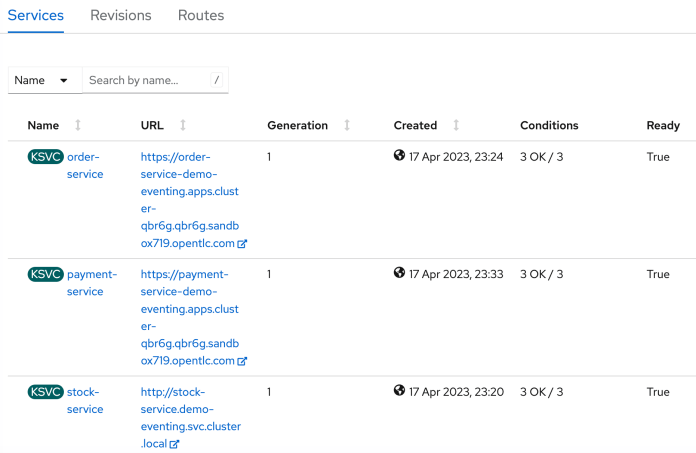Image resolution: width=696 pixels, height=453 pixels.
Task: Click the Ready column header
Action: click(663, 126)
